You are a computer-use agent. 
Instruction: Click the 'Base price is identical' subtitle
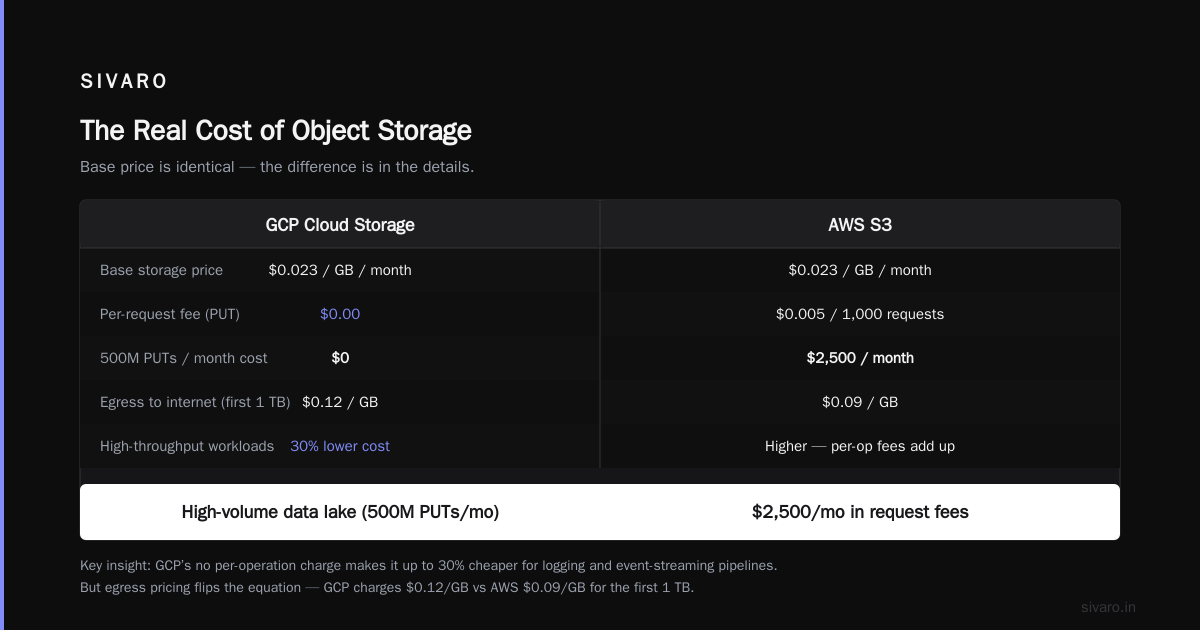(277, 167)
